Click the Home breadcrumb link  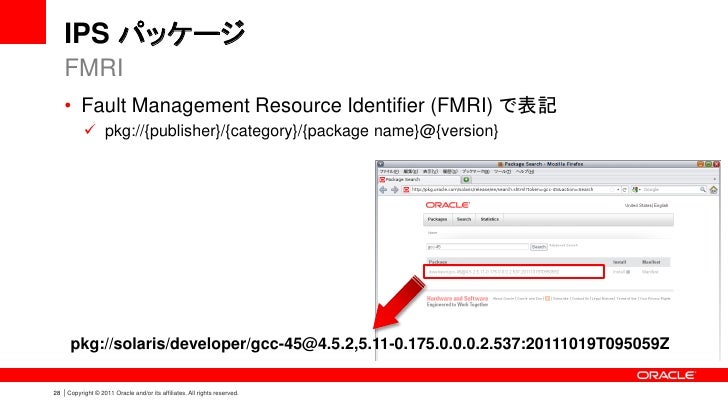(x=432, y=233)
